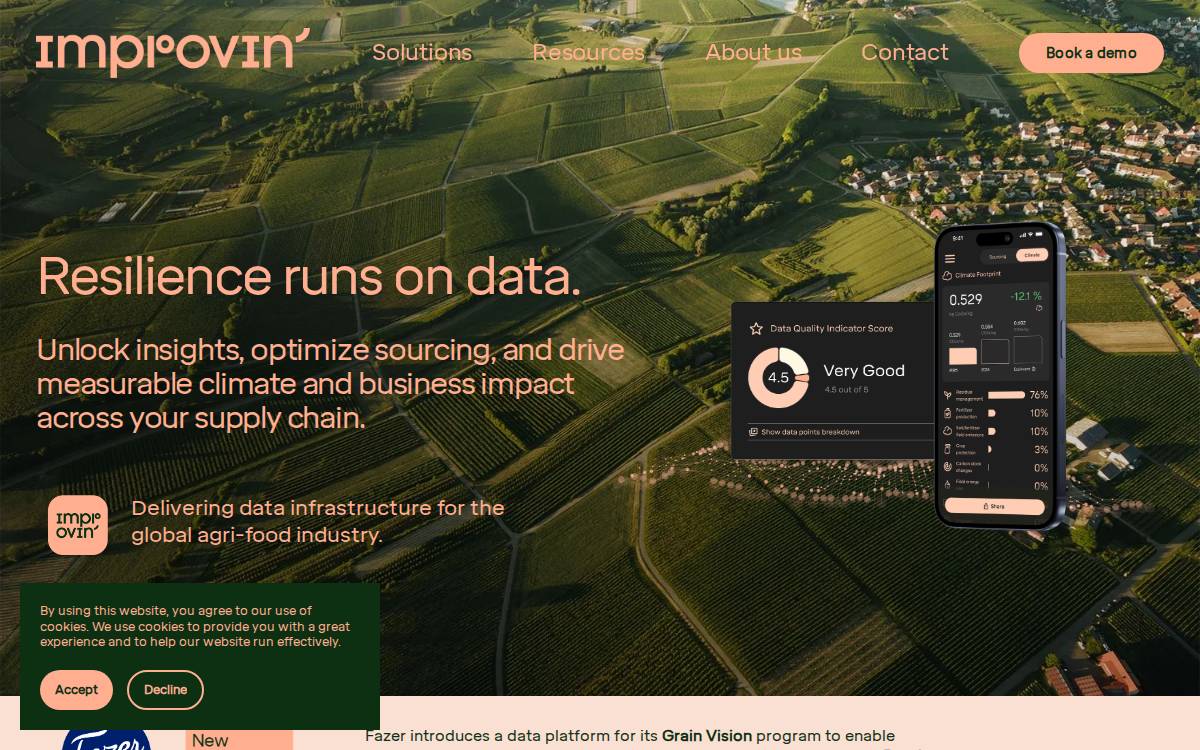This screenshot has height=750, width=1200.
Task: Click Show data points breakdown
Action: coord(810,432)
